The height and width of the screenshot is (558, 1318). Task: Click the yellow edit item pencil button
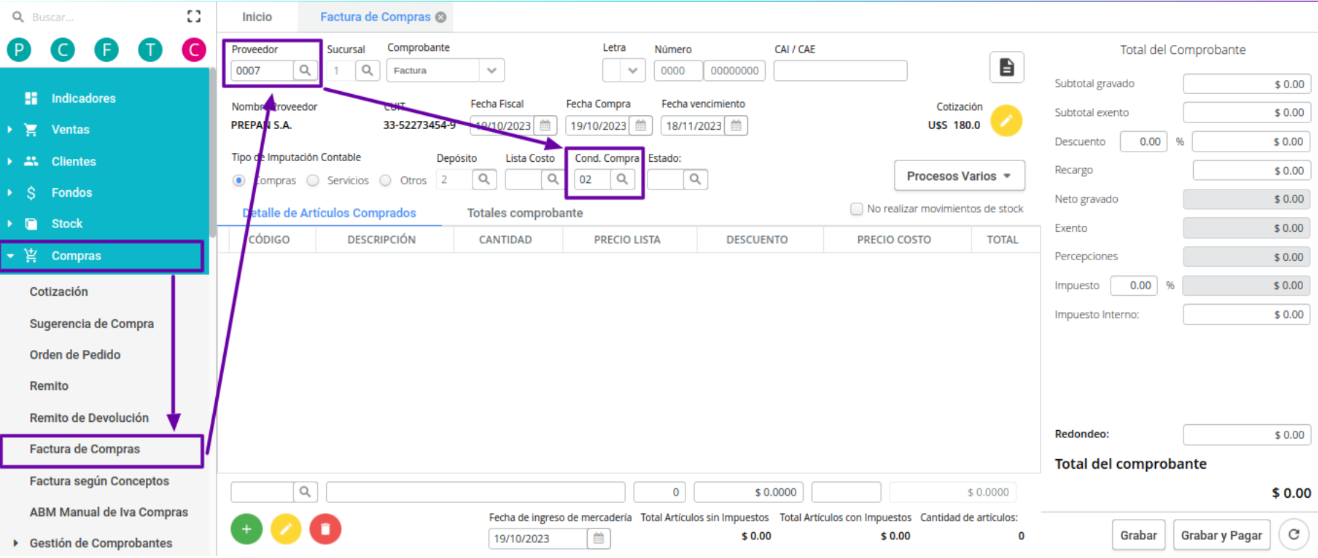point(286,528)
